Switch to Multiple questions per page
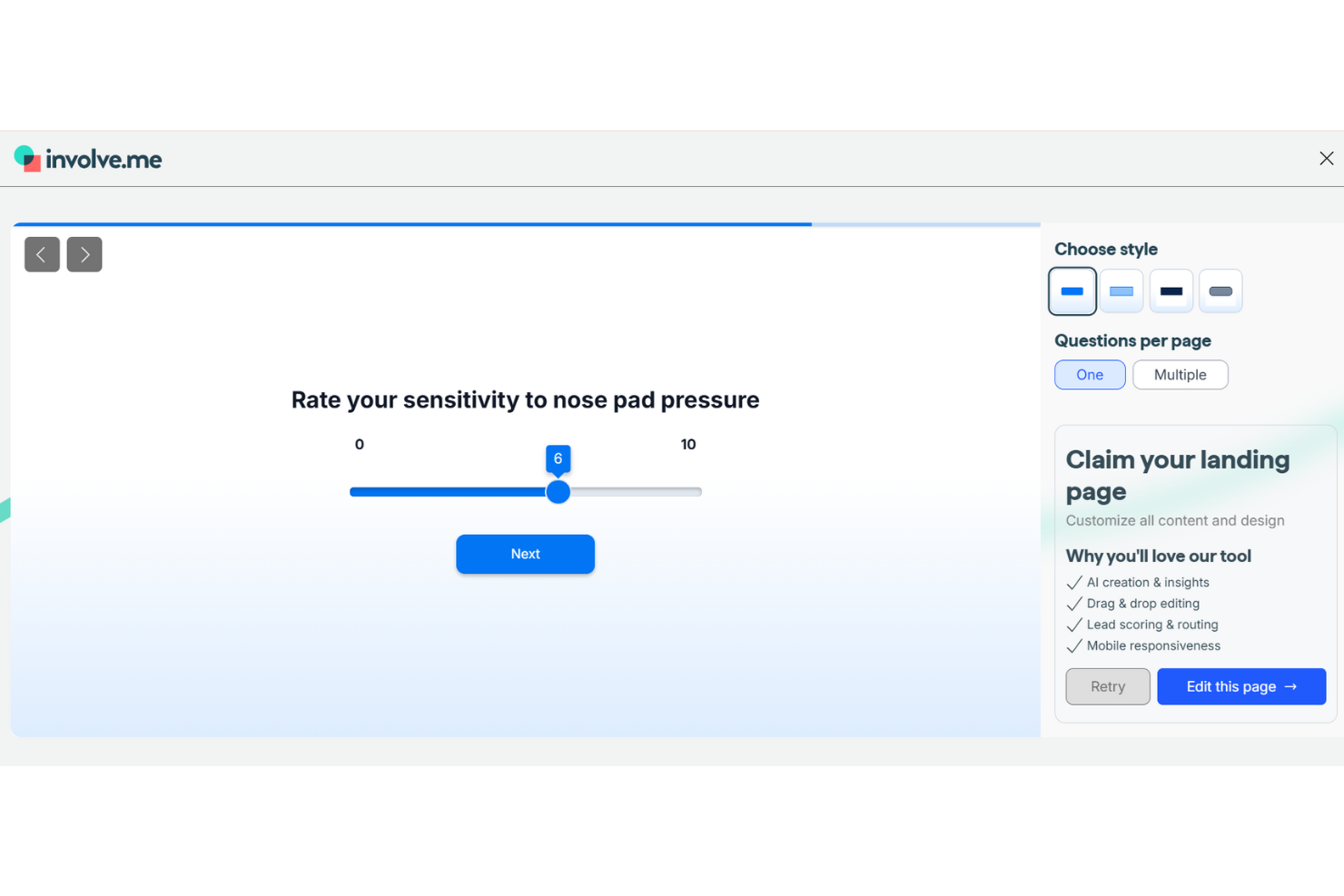The width and height of the screenshot is (1344, 896). click(1180, 374)
